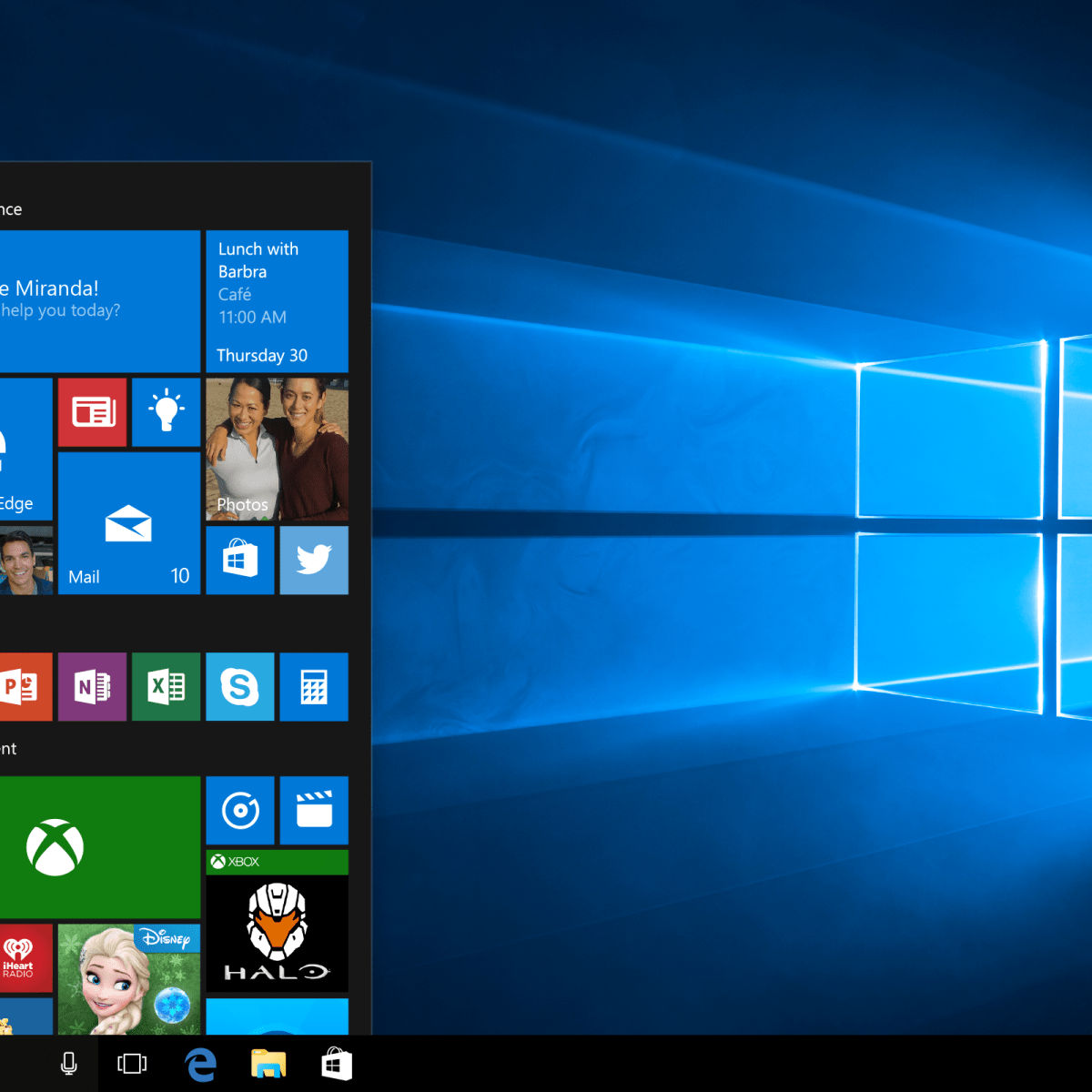This screenshot has height=1092, width=1092.
Task: Open the Calculator tile
Action: coord(314,686)
